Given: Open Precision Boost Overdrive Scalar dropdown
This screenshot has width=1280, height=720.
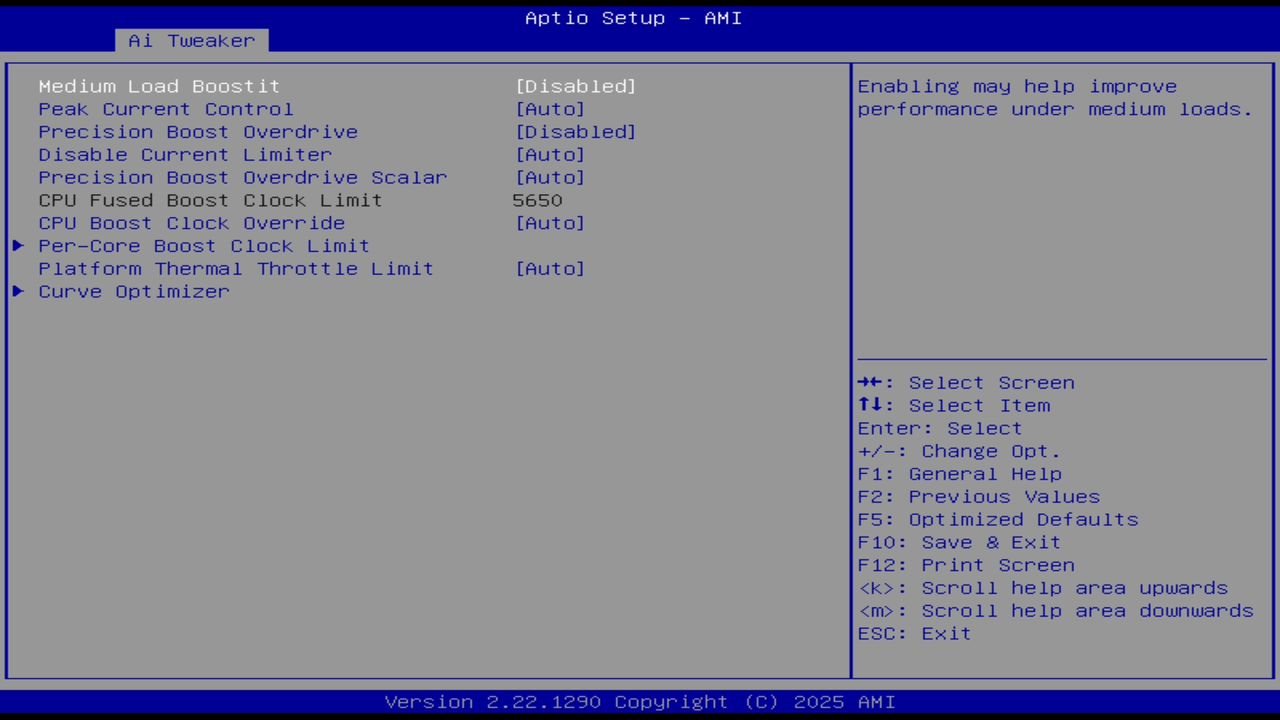Looking at the screenshot, I should pyautogui.click(x=242, y=177).
